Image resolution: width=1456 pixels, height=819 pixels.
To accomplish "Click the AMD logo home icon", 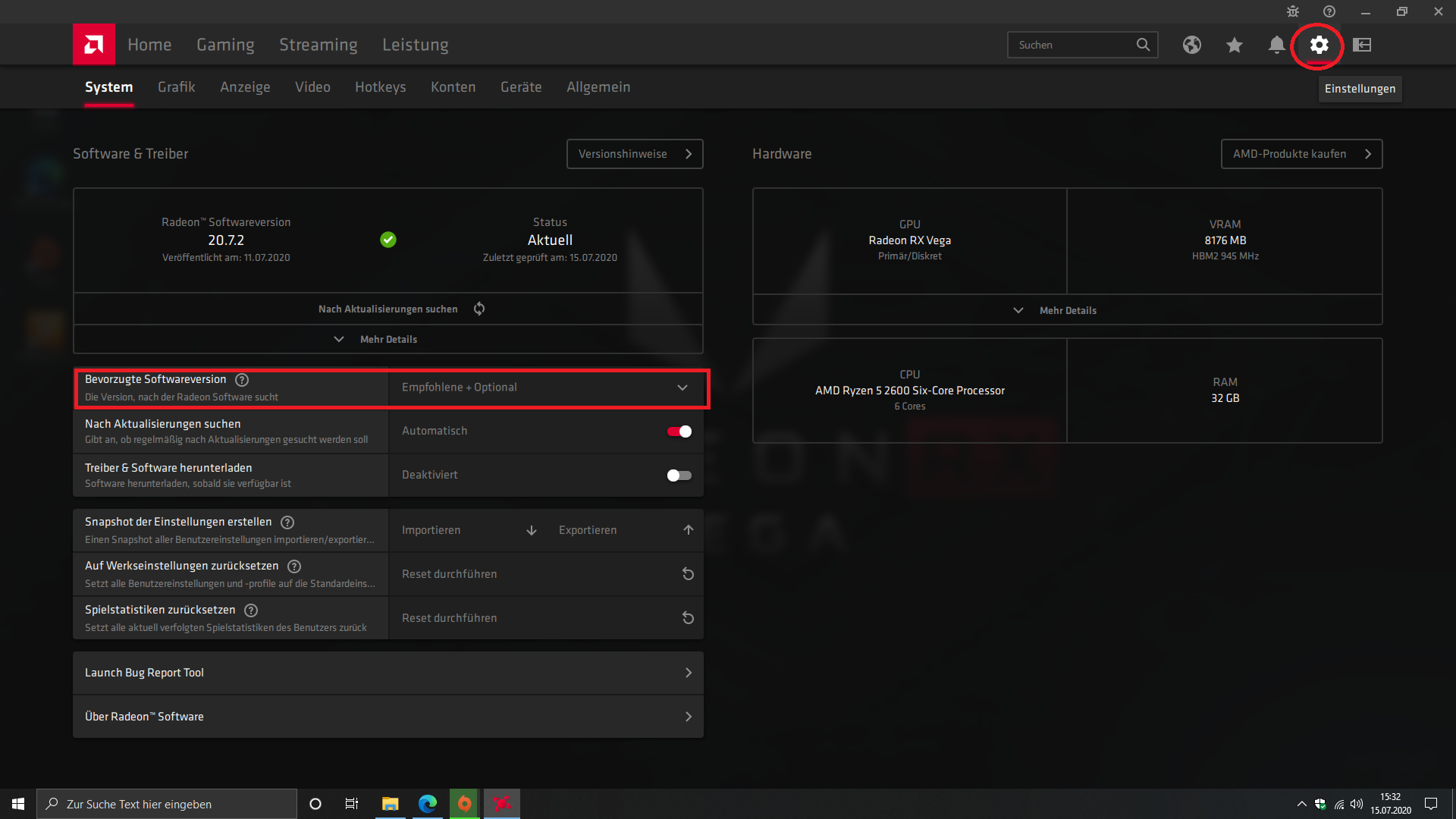I will 94,45.
